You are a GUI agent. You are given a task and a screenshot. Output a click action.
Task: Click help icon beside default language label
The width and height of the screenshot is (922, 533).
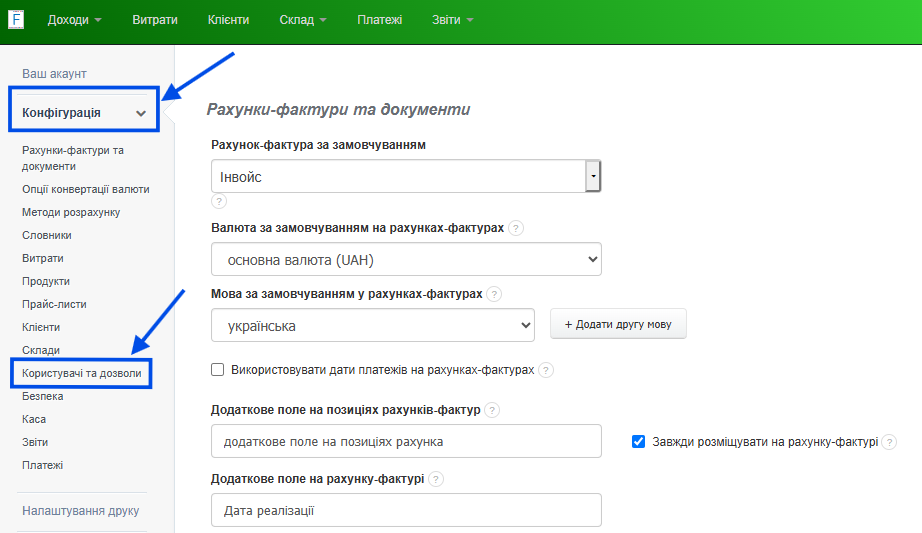click(x=494, y=294)
